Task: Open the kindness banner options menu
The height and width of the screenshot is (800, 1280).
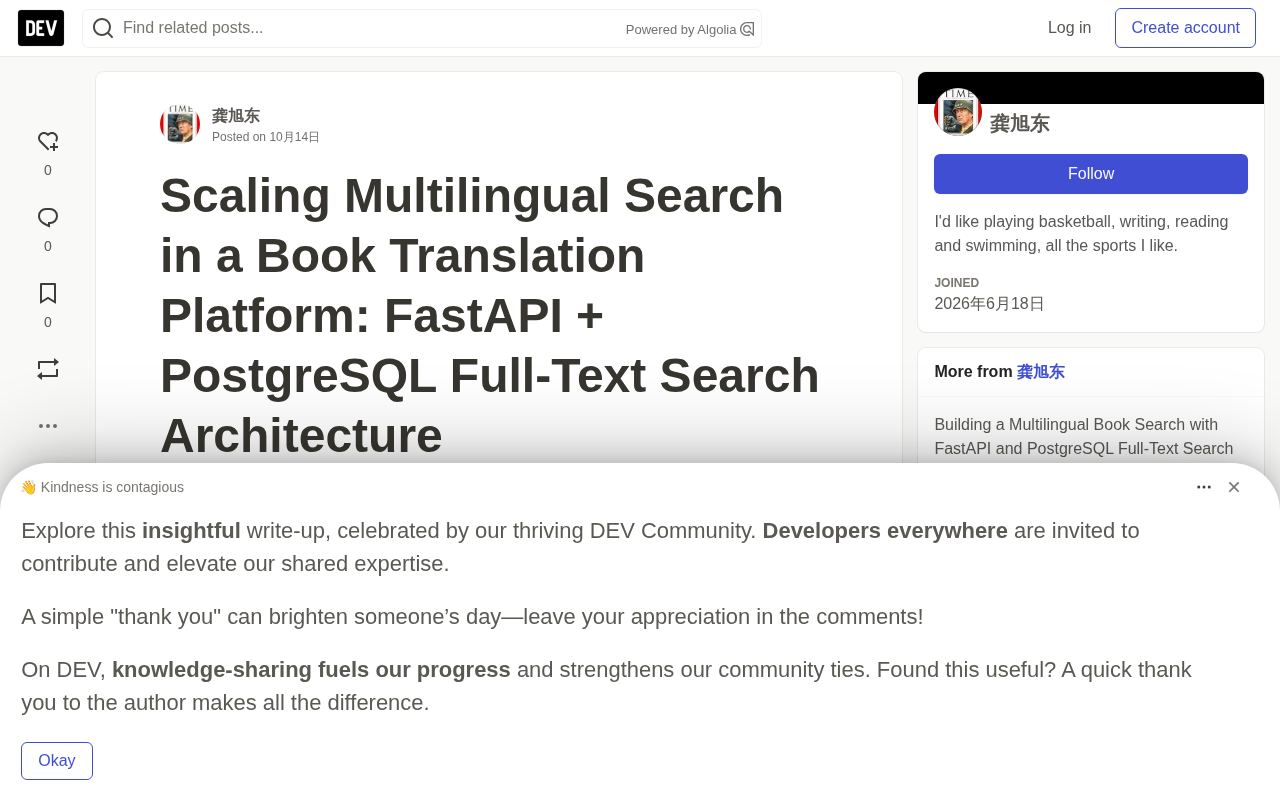Action: pos(1204,487)
